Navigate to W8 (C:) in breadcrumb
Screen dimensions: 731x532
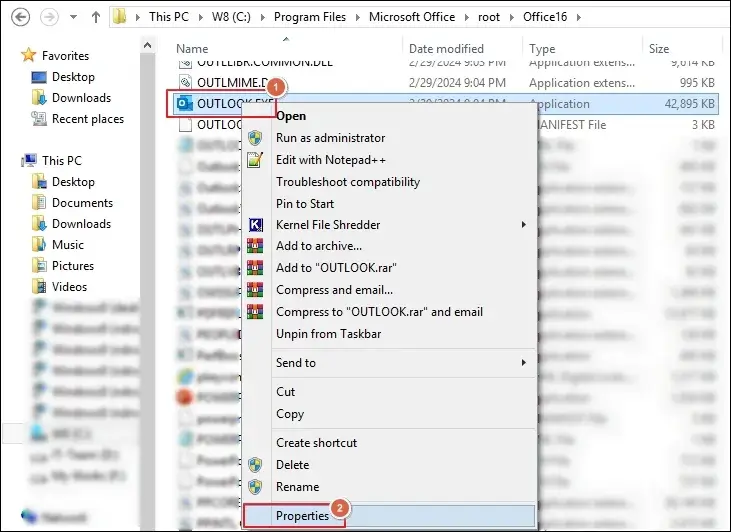pos(231,17)
